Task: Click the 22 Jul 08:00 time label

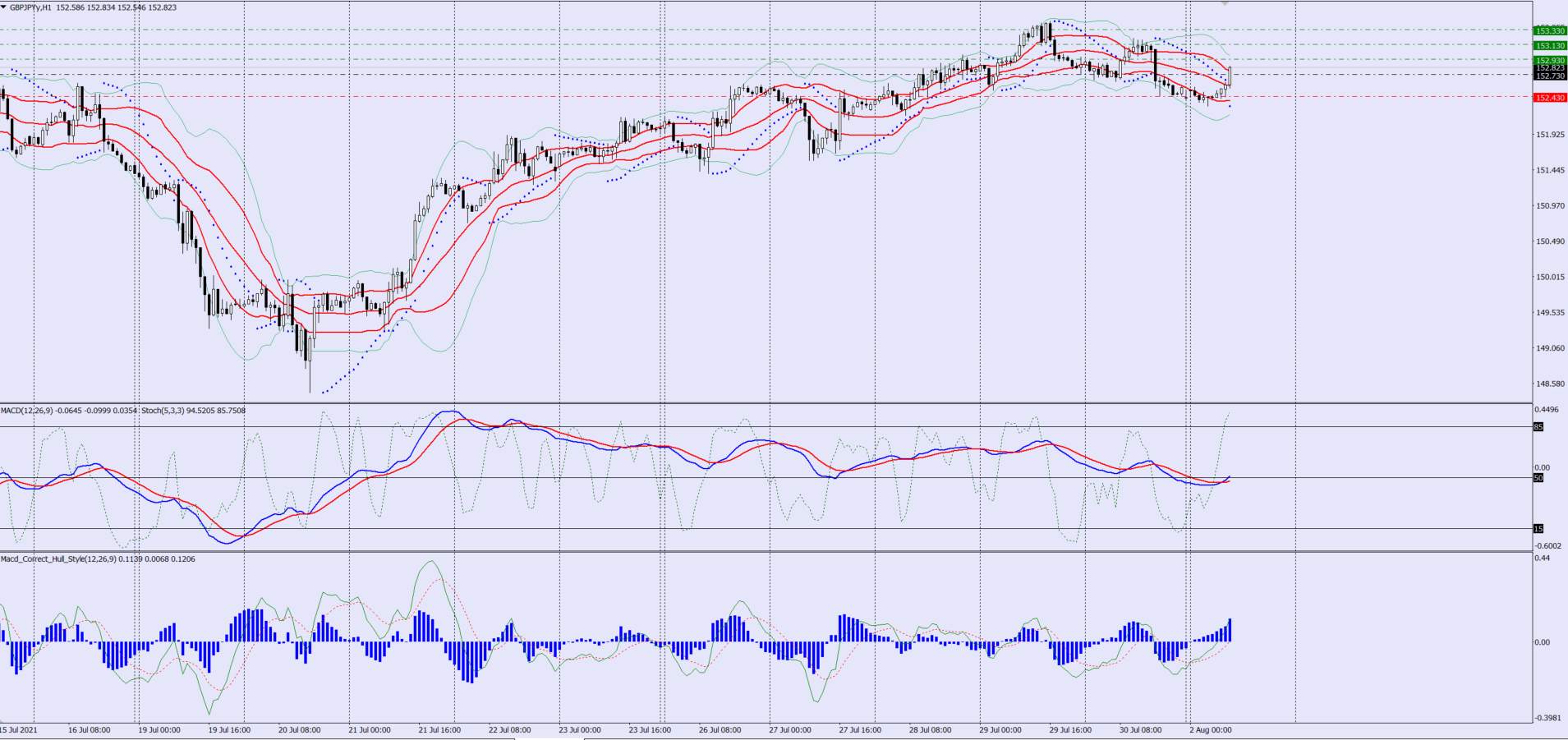Action: tap(510, 729)
